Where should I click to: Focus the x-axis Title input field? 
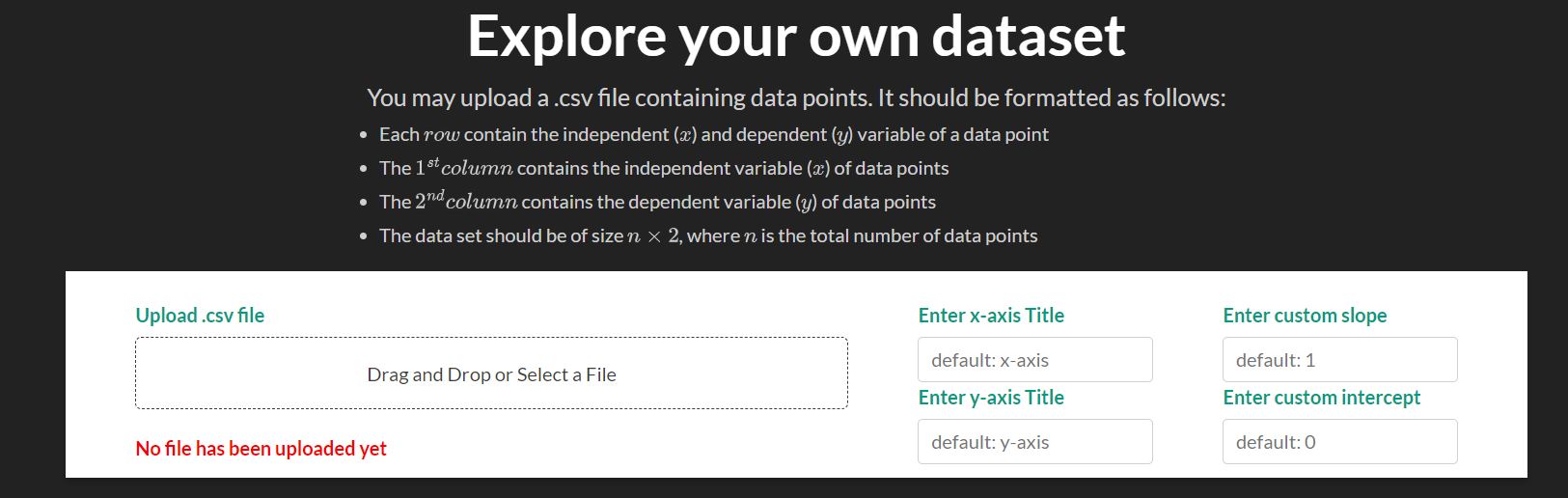pos(1034,360)
